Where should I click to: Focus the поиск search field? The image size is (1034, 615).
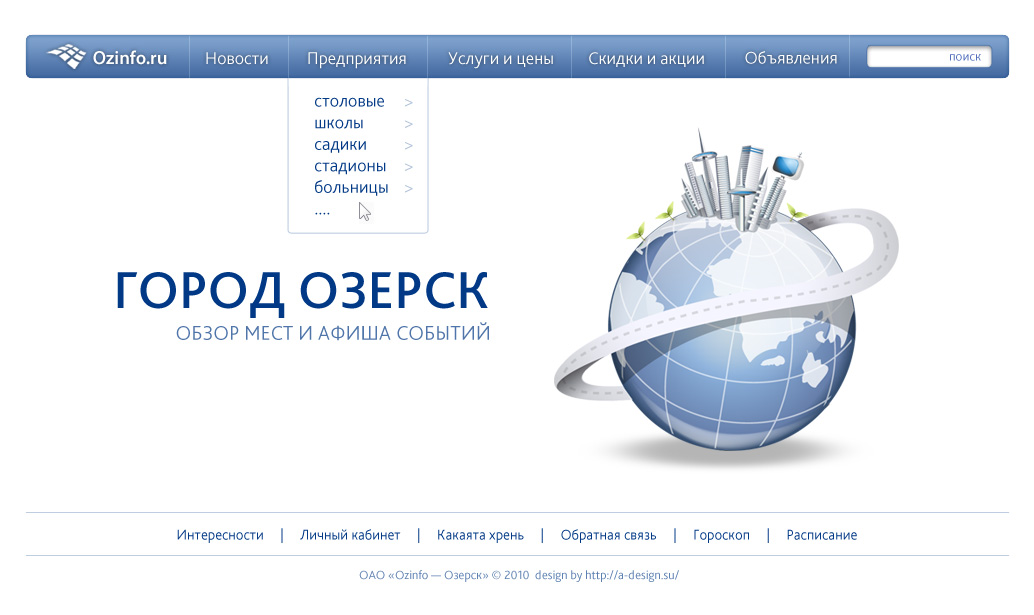pos(929,57)
